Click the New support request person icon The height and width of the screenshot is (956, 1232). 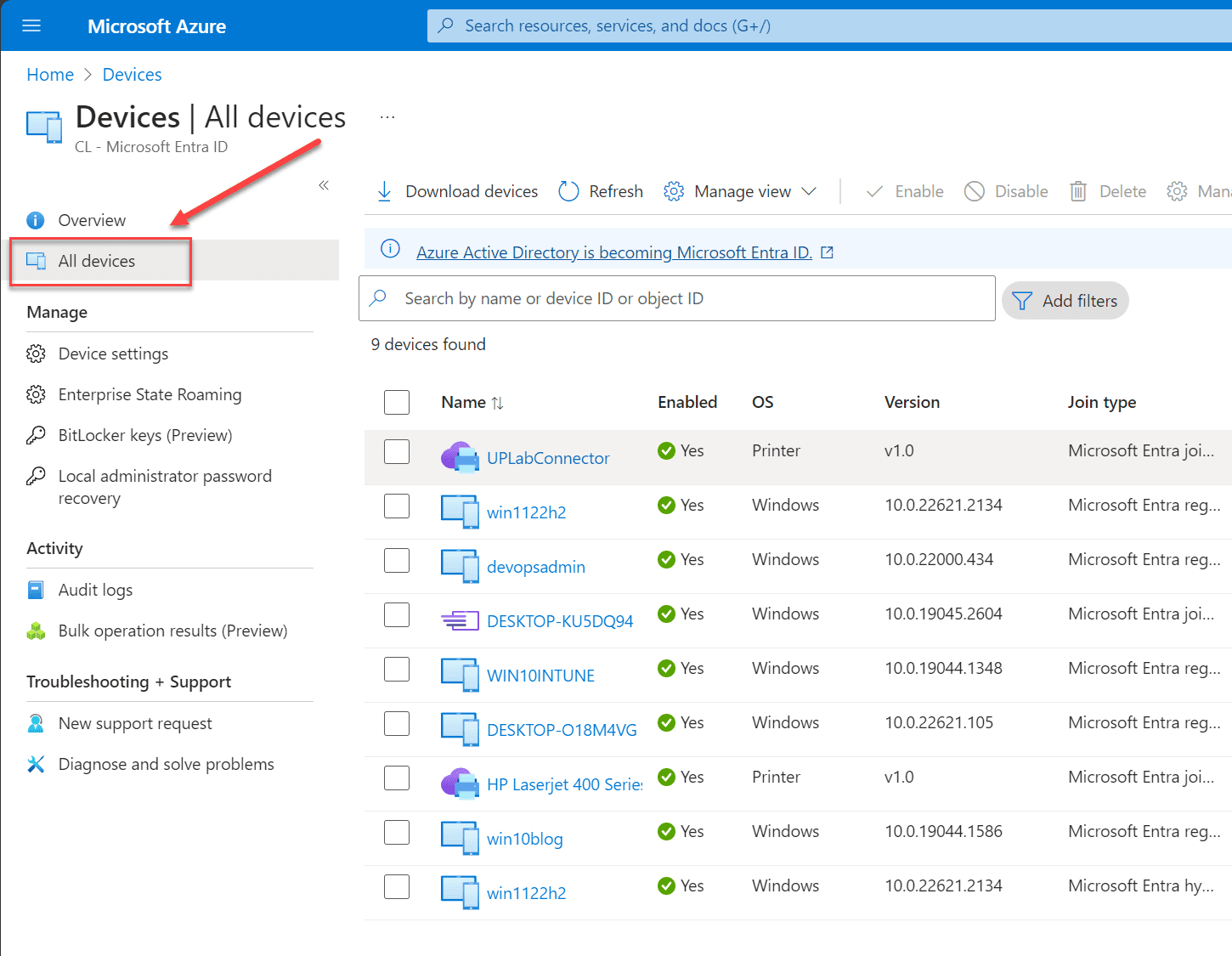[x=36, y=723]
